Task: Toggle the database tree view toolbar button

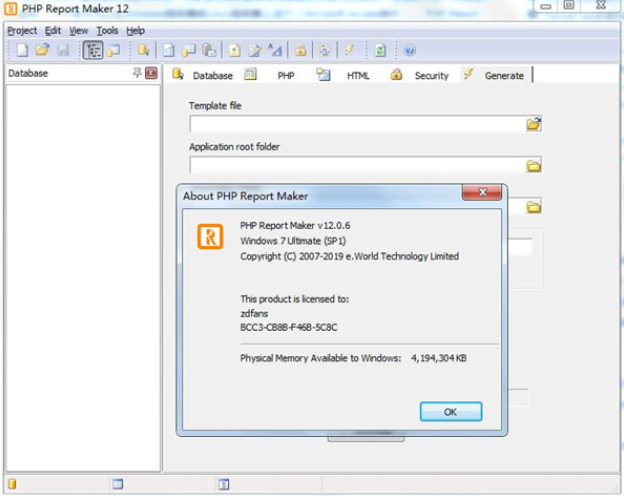Action: click(92, 50)
